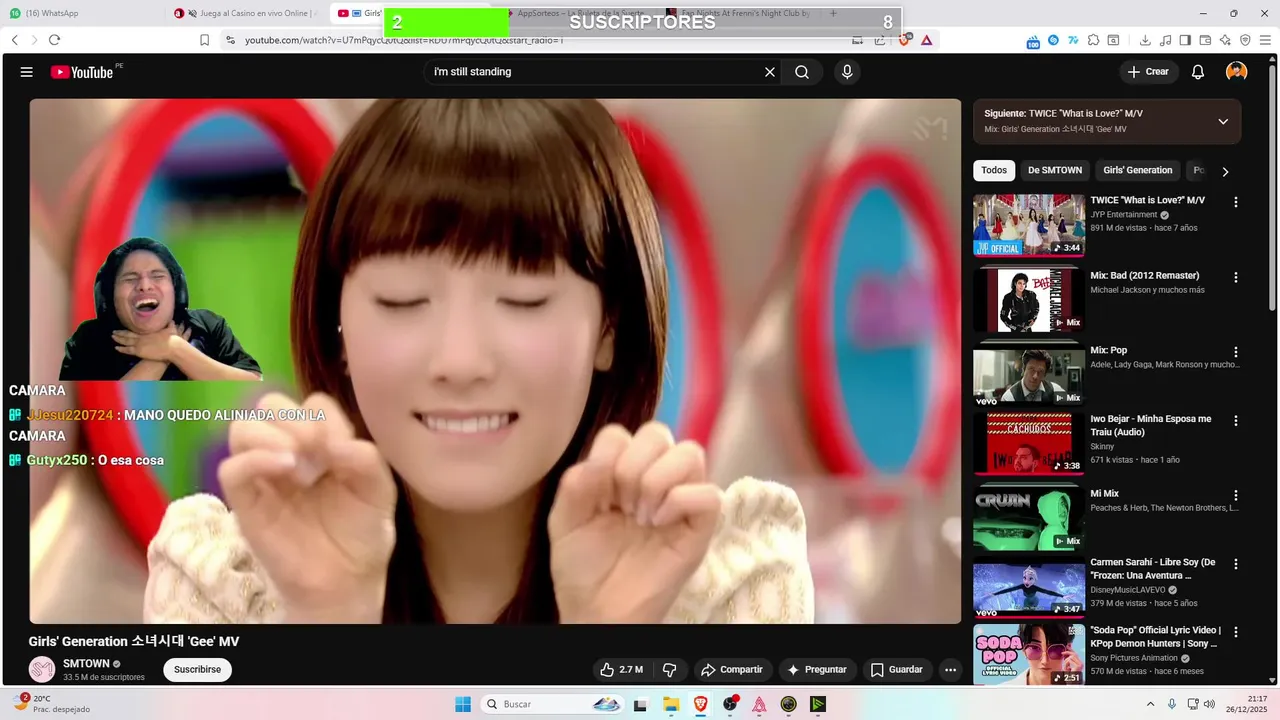Select the De SMTOWN filter chip
The image size is (1280, 720).
pos(1055,170)
